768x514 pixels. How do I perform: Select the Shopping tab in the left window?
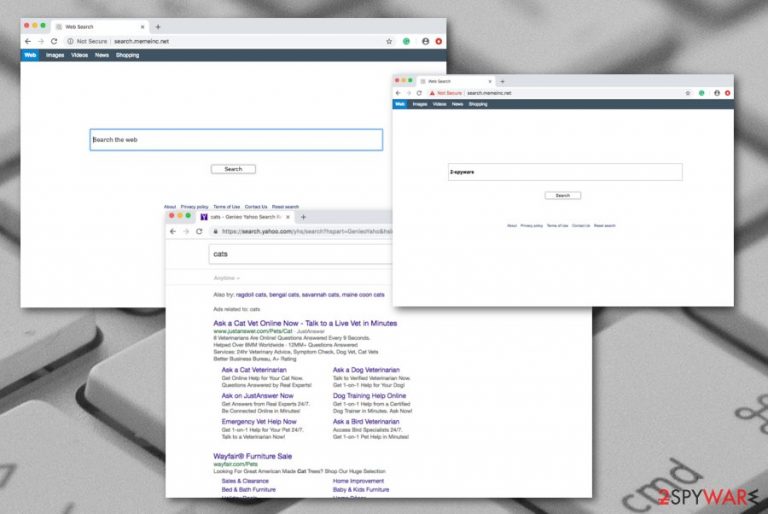(127, 55)
